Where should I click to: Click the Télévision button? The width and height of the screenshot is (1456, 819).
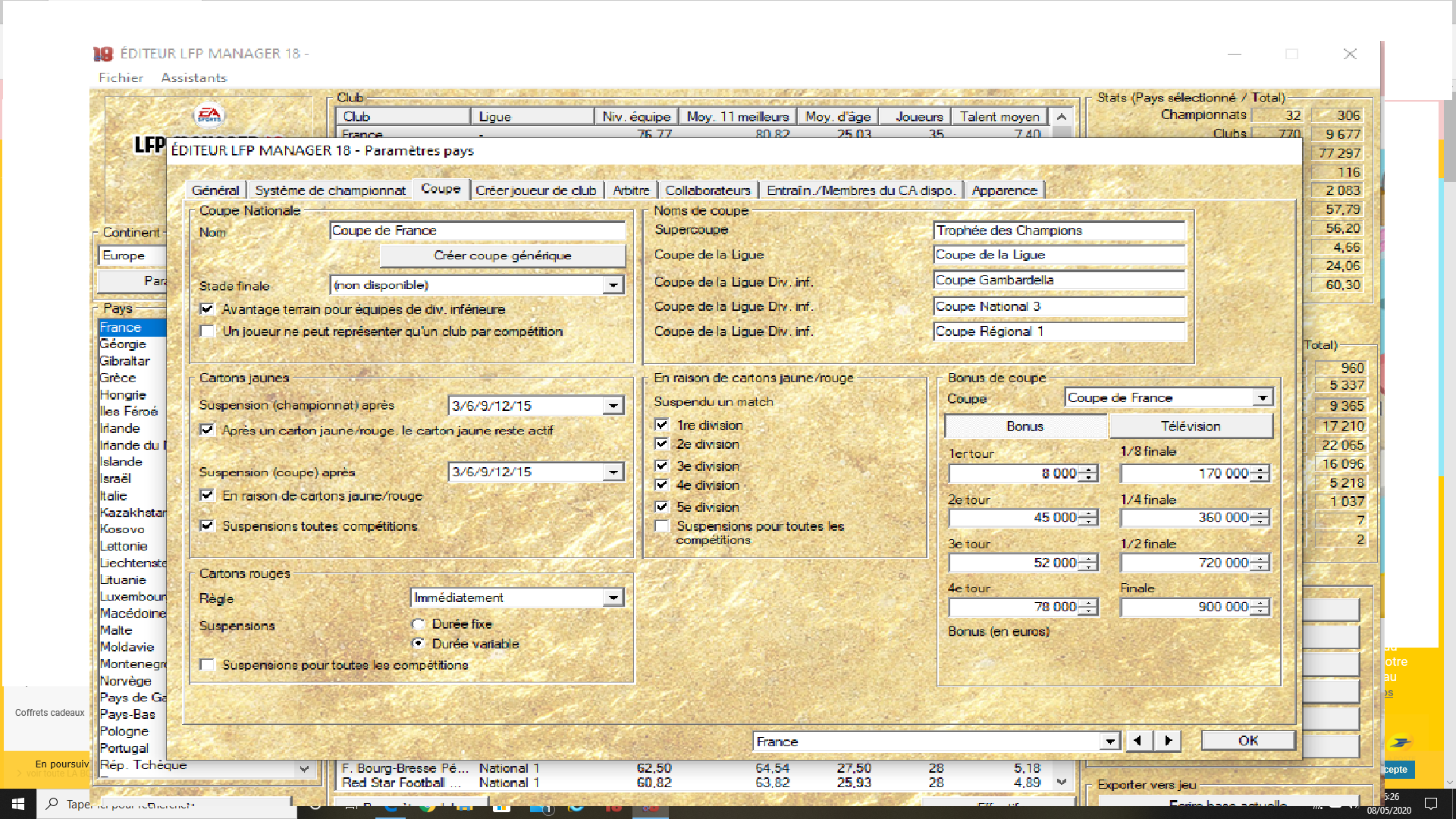[1191, 426]
